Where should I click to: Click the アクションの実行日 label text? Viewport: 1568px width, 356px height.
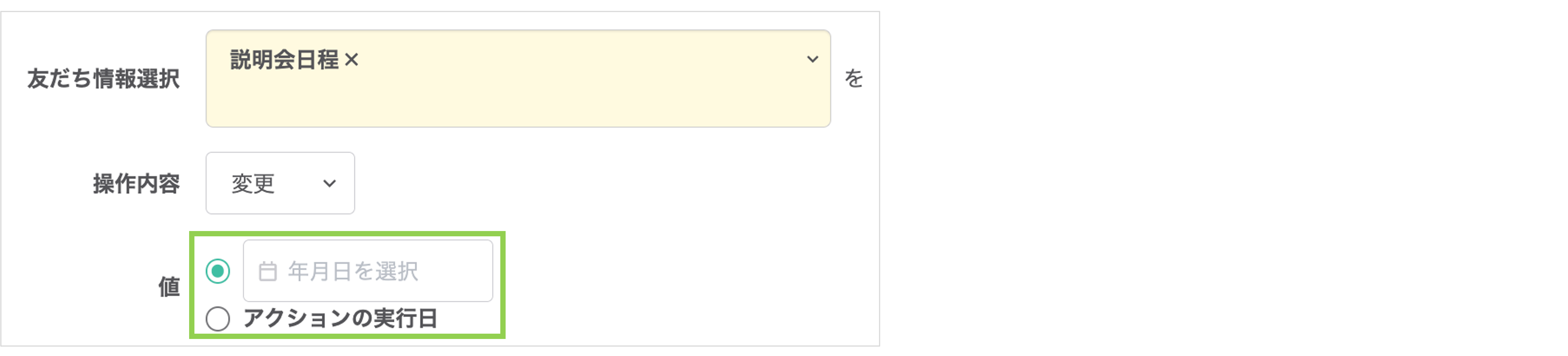(340, 318)
